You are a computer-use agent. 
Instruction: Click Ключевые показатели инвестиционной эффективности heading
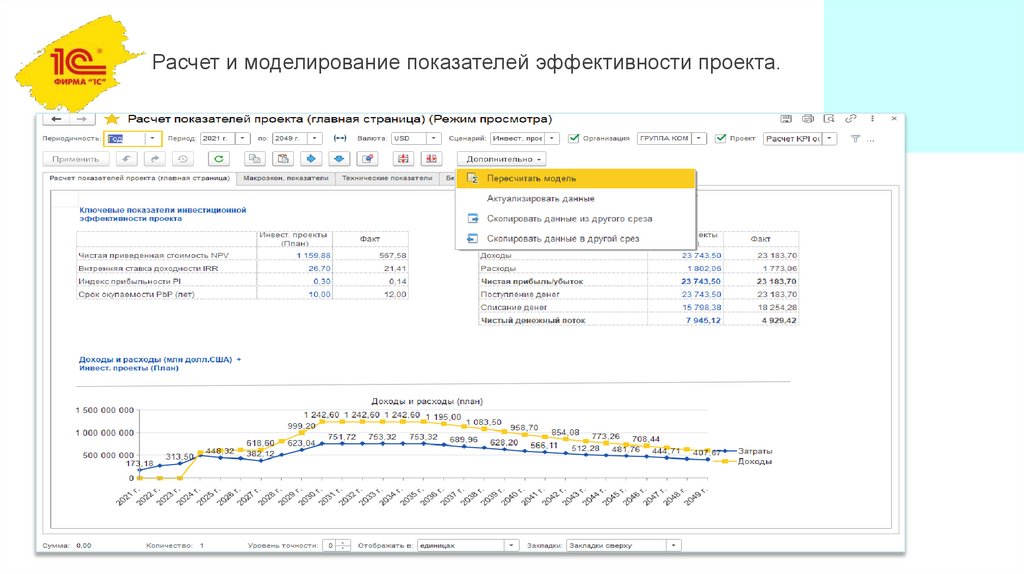click(163, 214)
